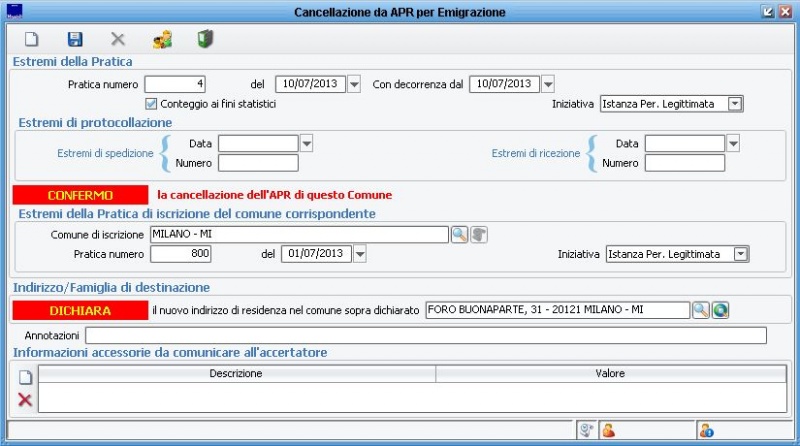Viewport: 800px width, 446px height.
Task: Click the Comune di iscrizione field
Action: tap(299, 235)
